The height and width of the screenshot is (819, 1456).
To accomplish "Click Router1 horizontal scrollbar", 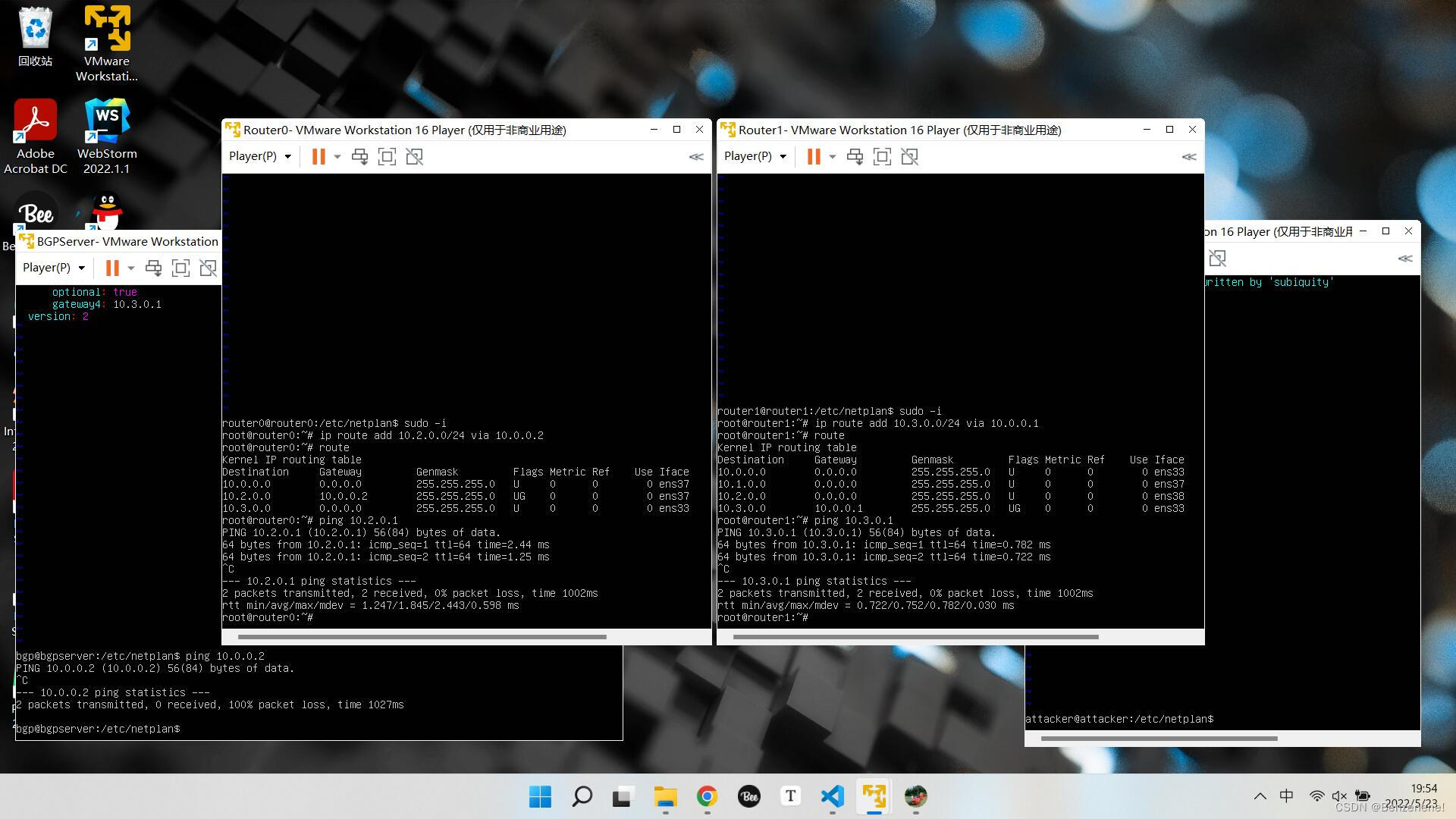I will 916,637.
